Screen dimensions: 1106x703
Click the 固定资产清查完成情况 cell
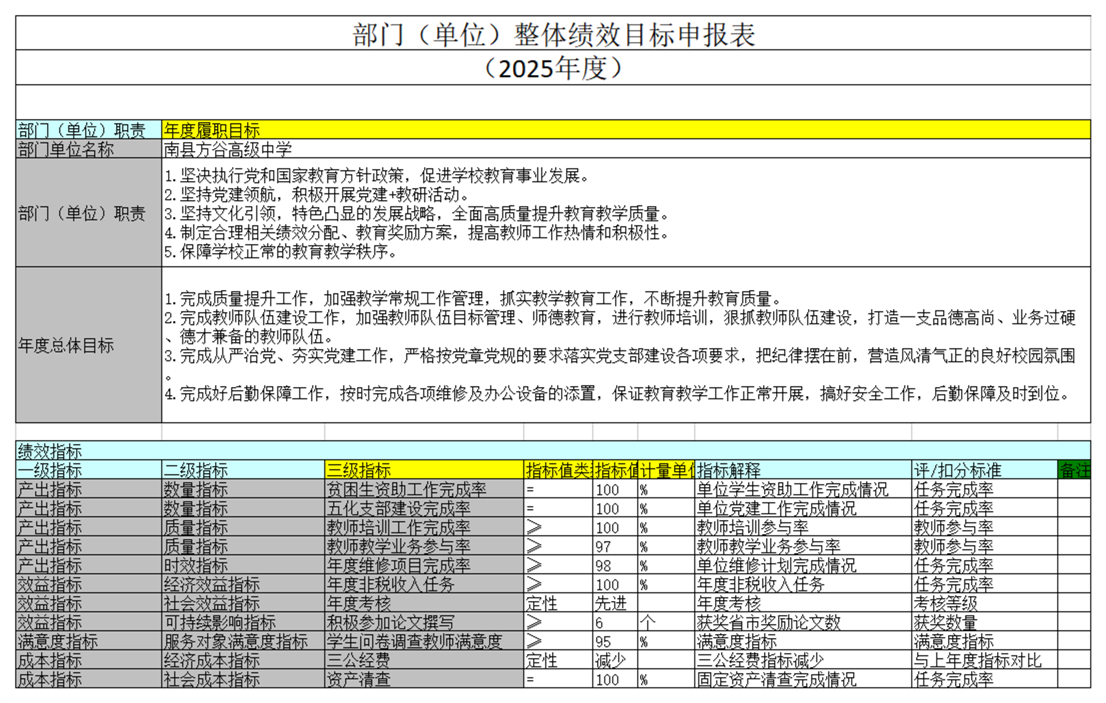(x=803, y=680)
